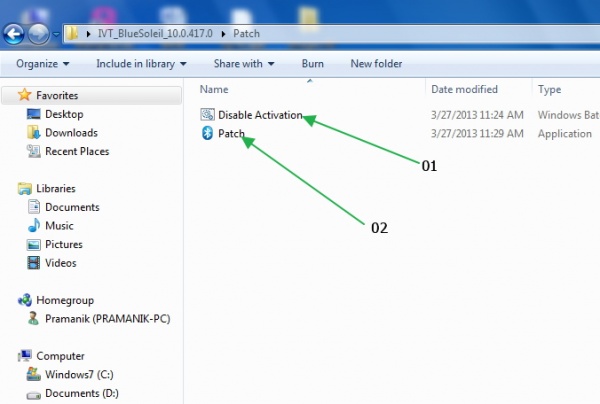This screenshot has width=600, height=404.
Task: Open Pramanik (PRAMANIK-PC)
Action: [108, 319]
